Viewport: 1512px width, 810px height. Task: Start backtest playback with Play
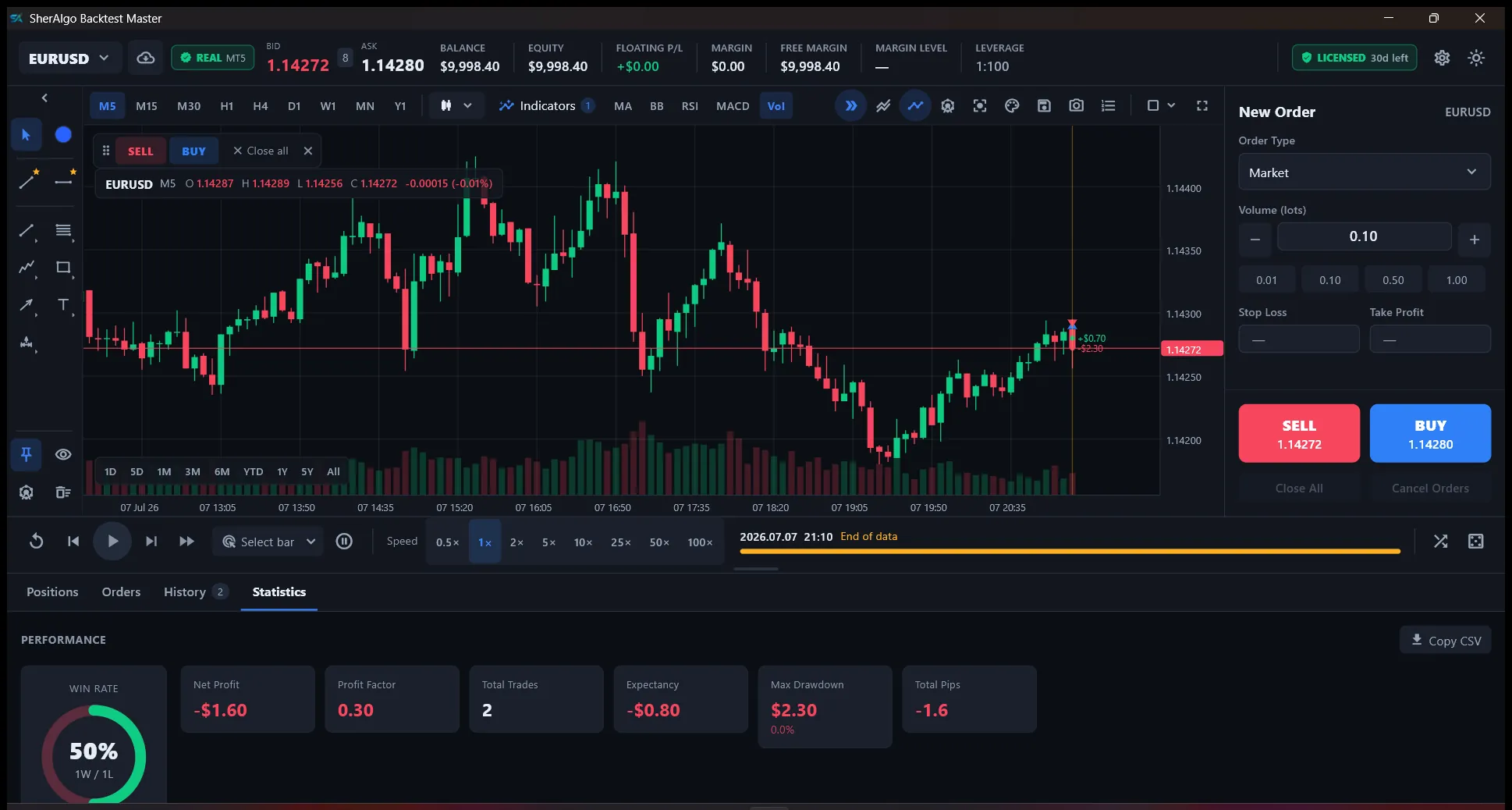(x=112, y=541)
